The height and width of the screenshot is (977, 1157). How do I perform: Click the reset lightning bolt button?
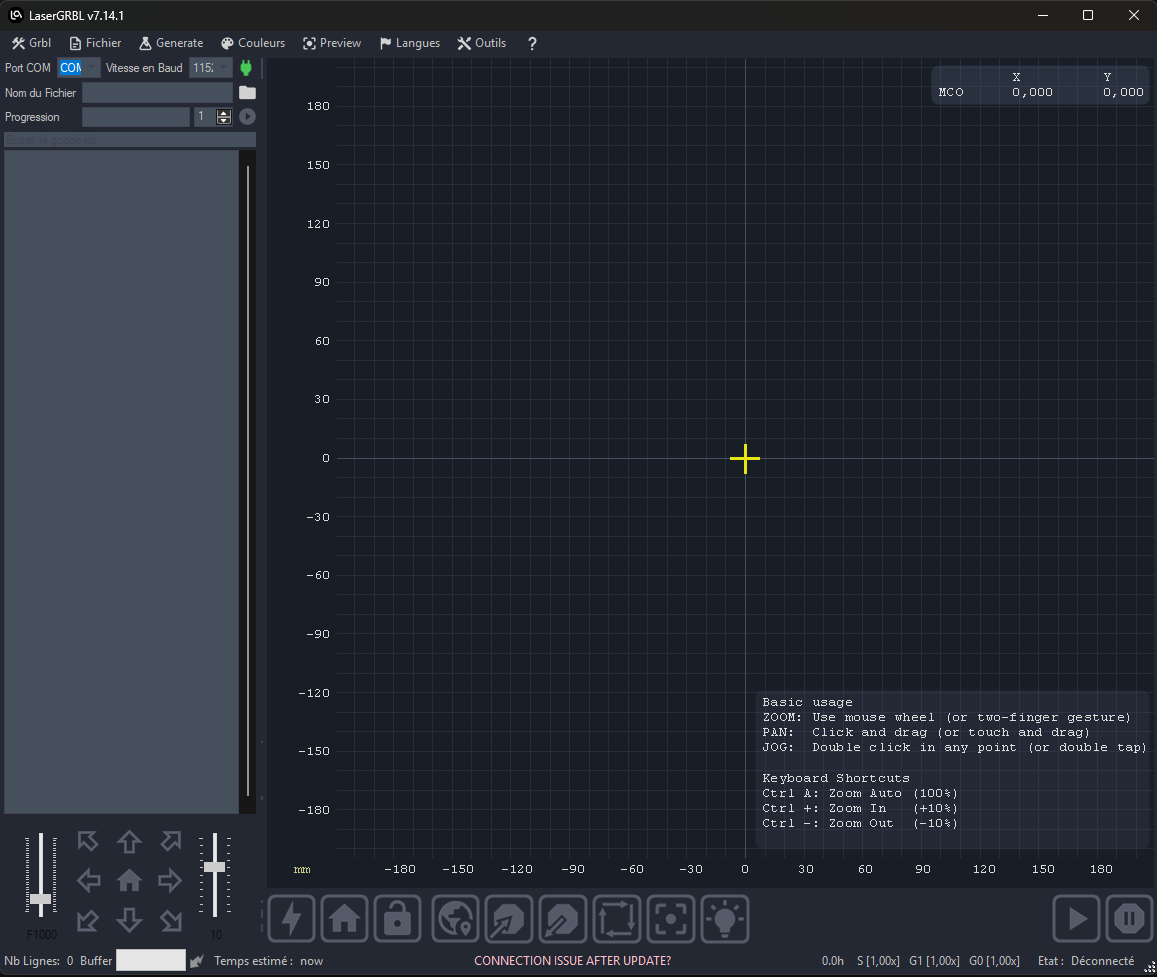point(291,919)
